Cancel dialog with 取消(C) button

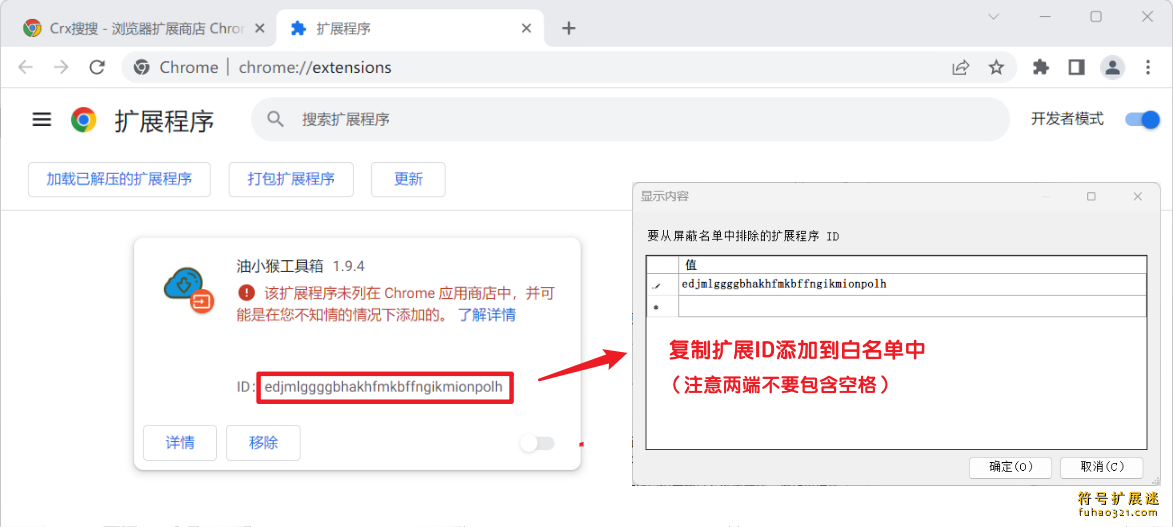coord(1102,467)
